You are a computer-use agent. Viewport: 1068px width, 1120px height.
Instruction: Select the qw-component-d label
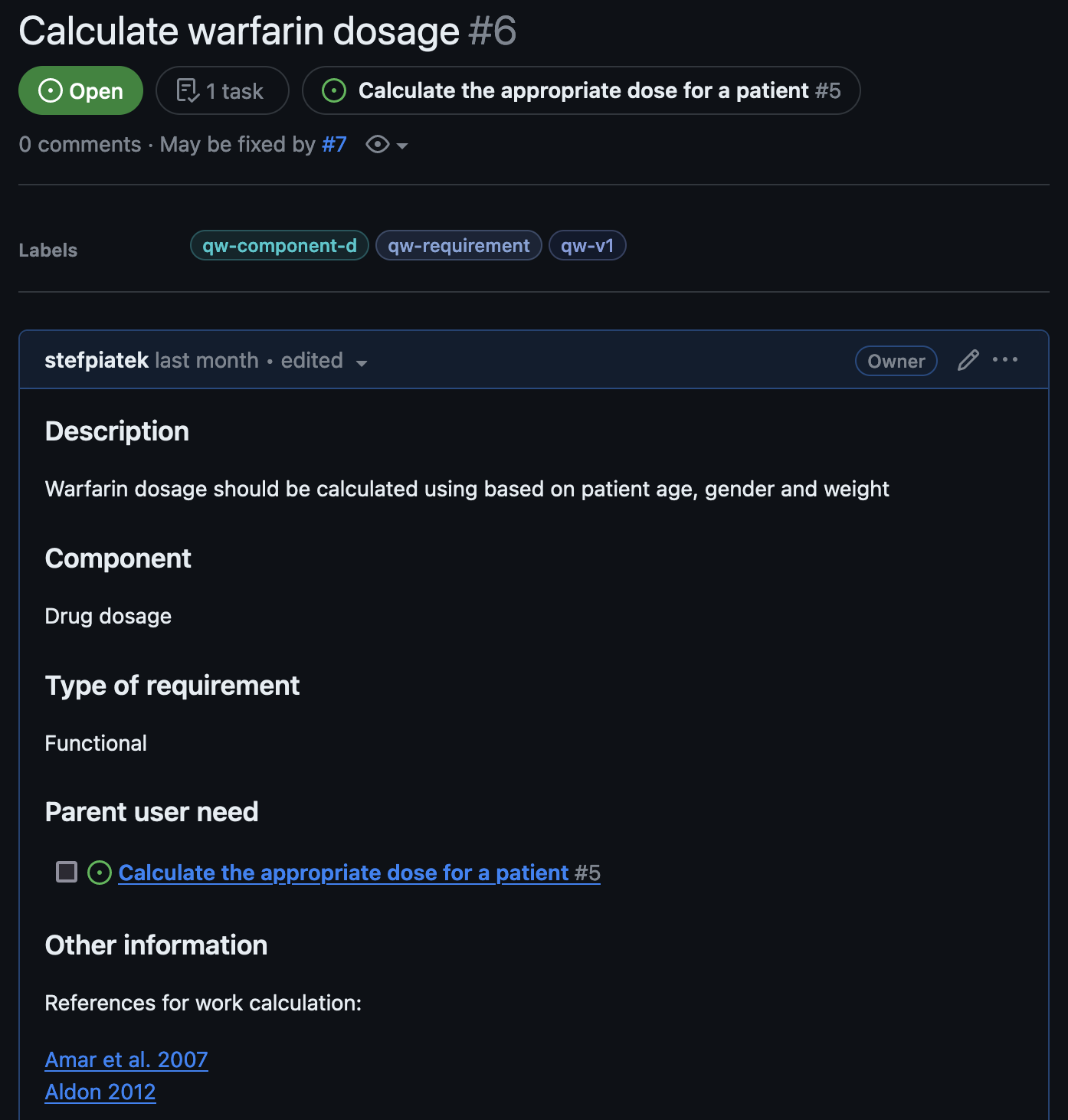(280, 245)
